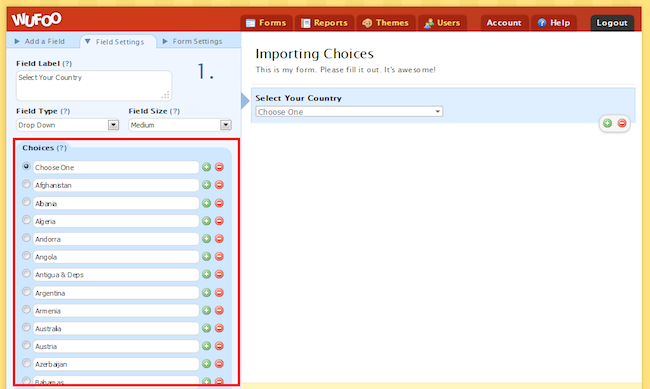Set Albania as default choice
Viewport: 650px width, 389px height.
pyautogui.click(x=27, y=202)
